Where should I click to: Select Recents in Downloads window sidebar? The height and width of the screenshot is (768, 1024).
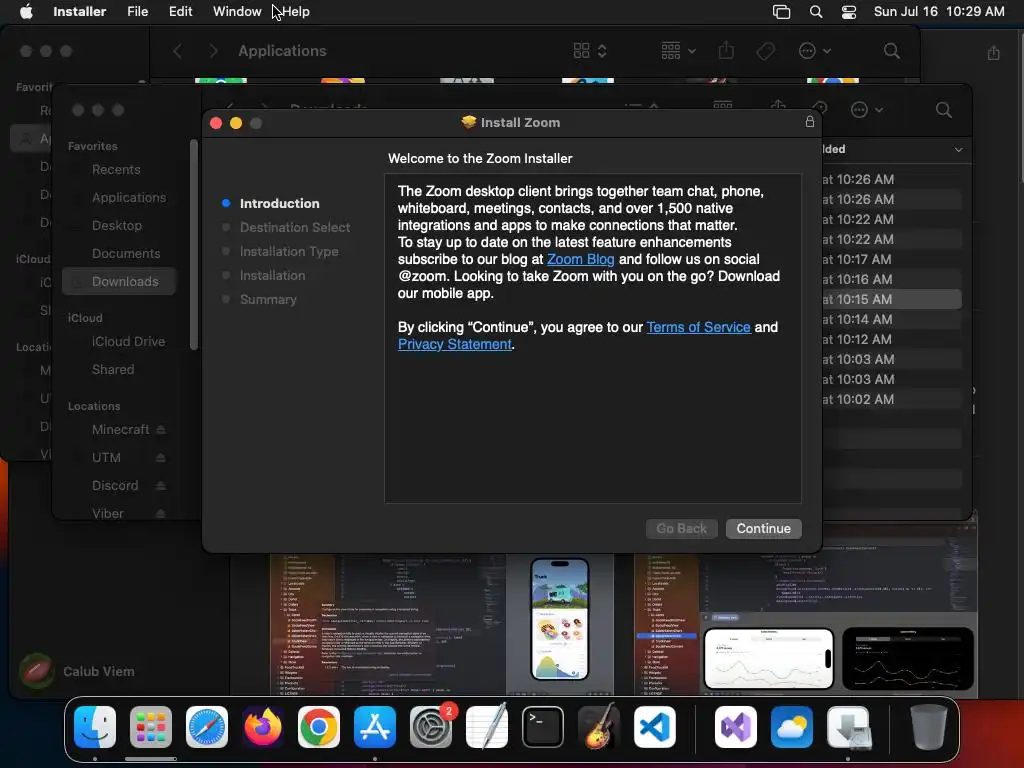pyautogui.click(x=116, y=169)
